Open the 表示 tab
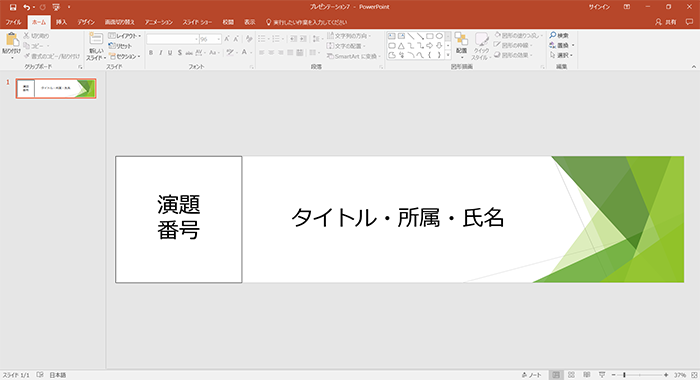700x380 pixels. click(x=250, y=22)
